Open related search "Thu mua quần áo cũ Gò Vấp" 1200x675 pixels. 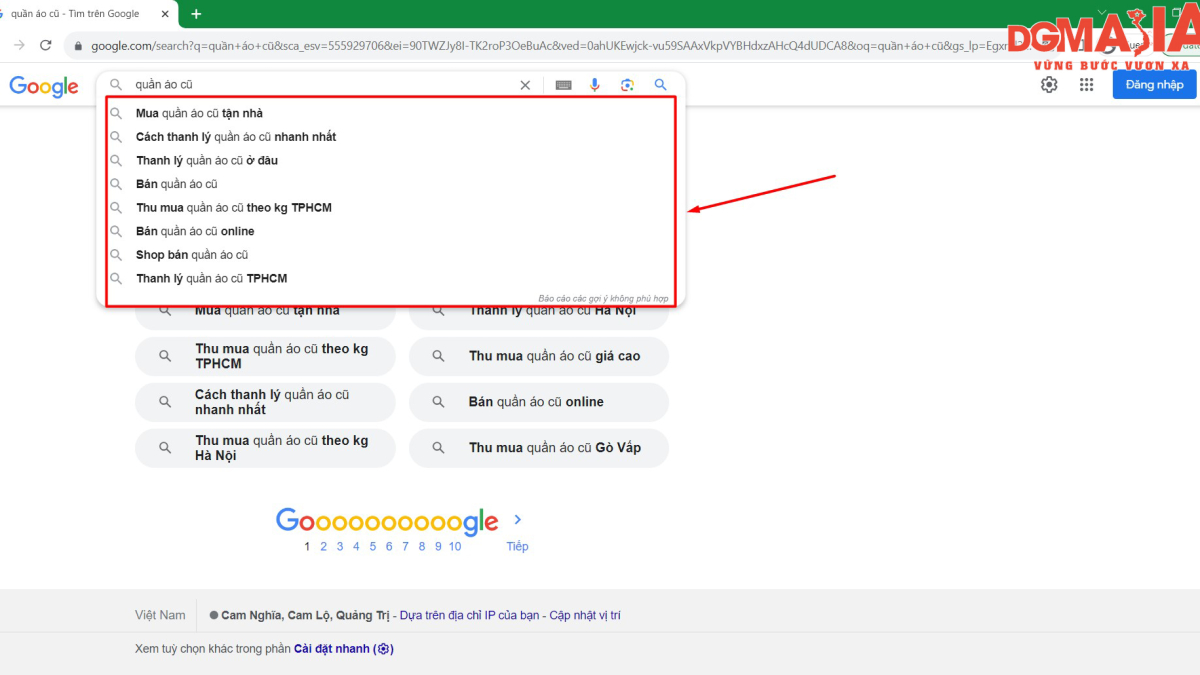[539, 448]
